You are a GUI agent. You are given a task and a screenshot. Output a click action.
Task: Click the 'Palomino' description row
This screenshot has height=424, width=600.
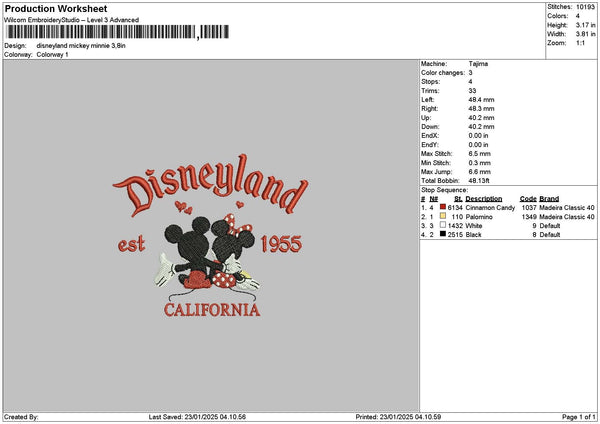479,217
